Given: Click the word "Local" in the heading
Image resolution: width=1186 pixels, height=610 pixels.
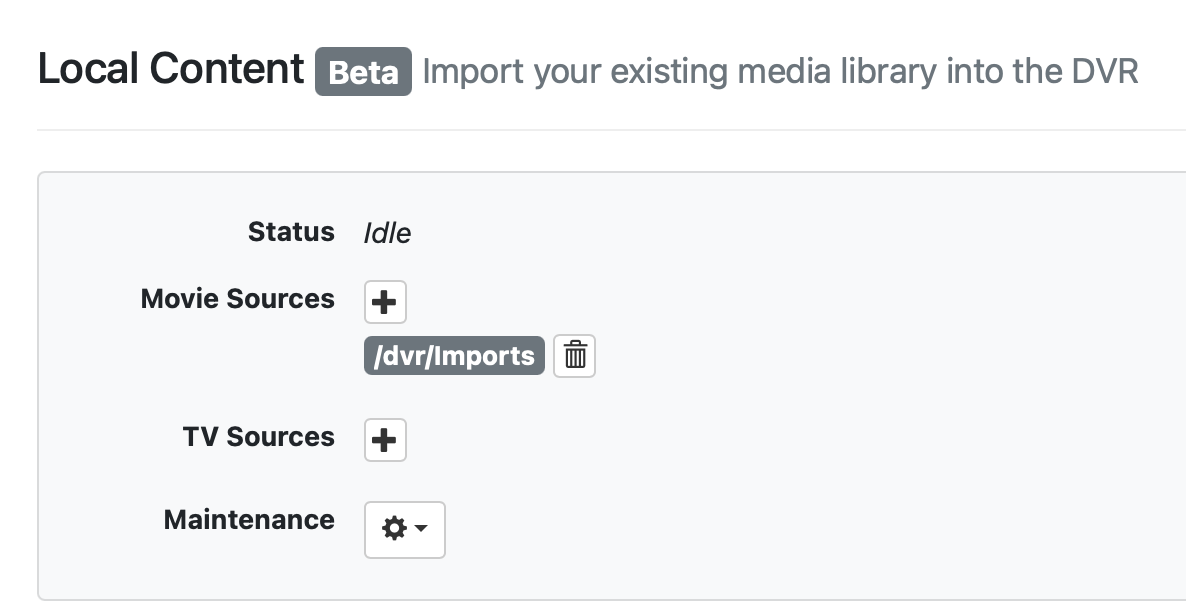Looking at the screenshot, I should point(88,69).
